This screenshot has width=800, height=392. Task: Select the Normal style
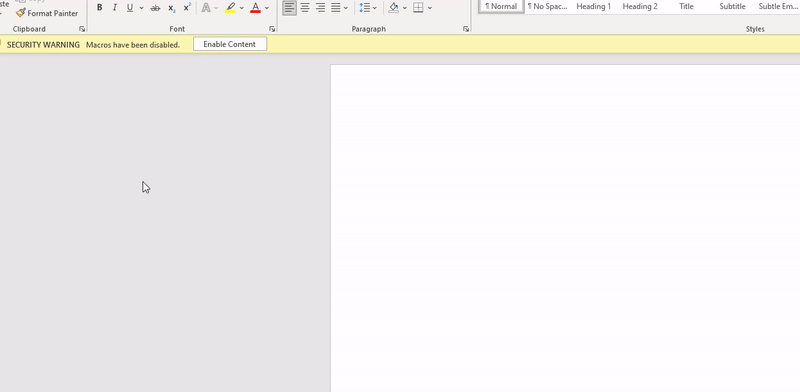(501, 6)
